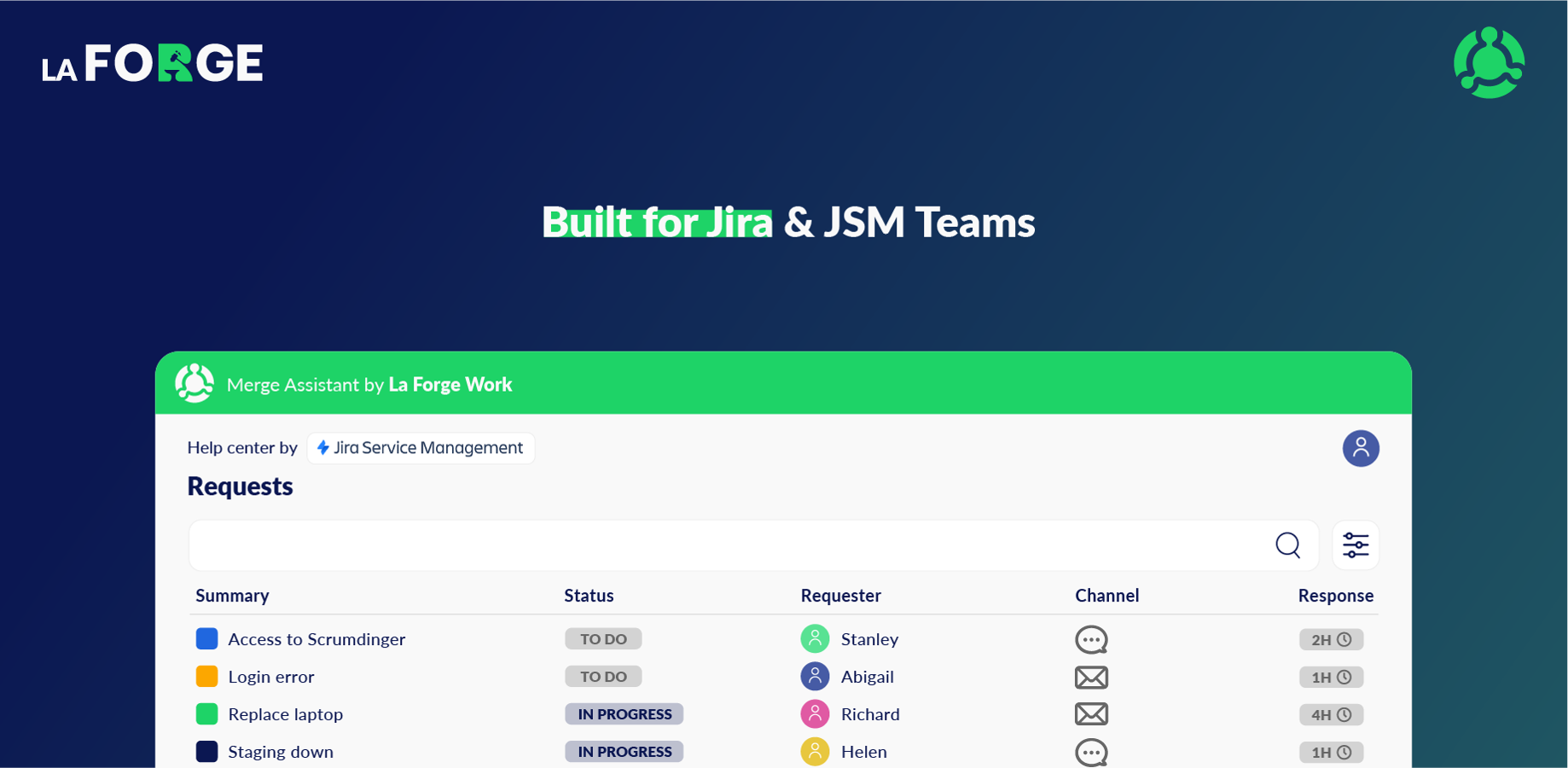The image size is (1568, 768).
Task: Click TO DO status of Login error
Action: 603,677
